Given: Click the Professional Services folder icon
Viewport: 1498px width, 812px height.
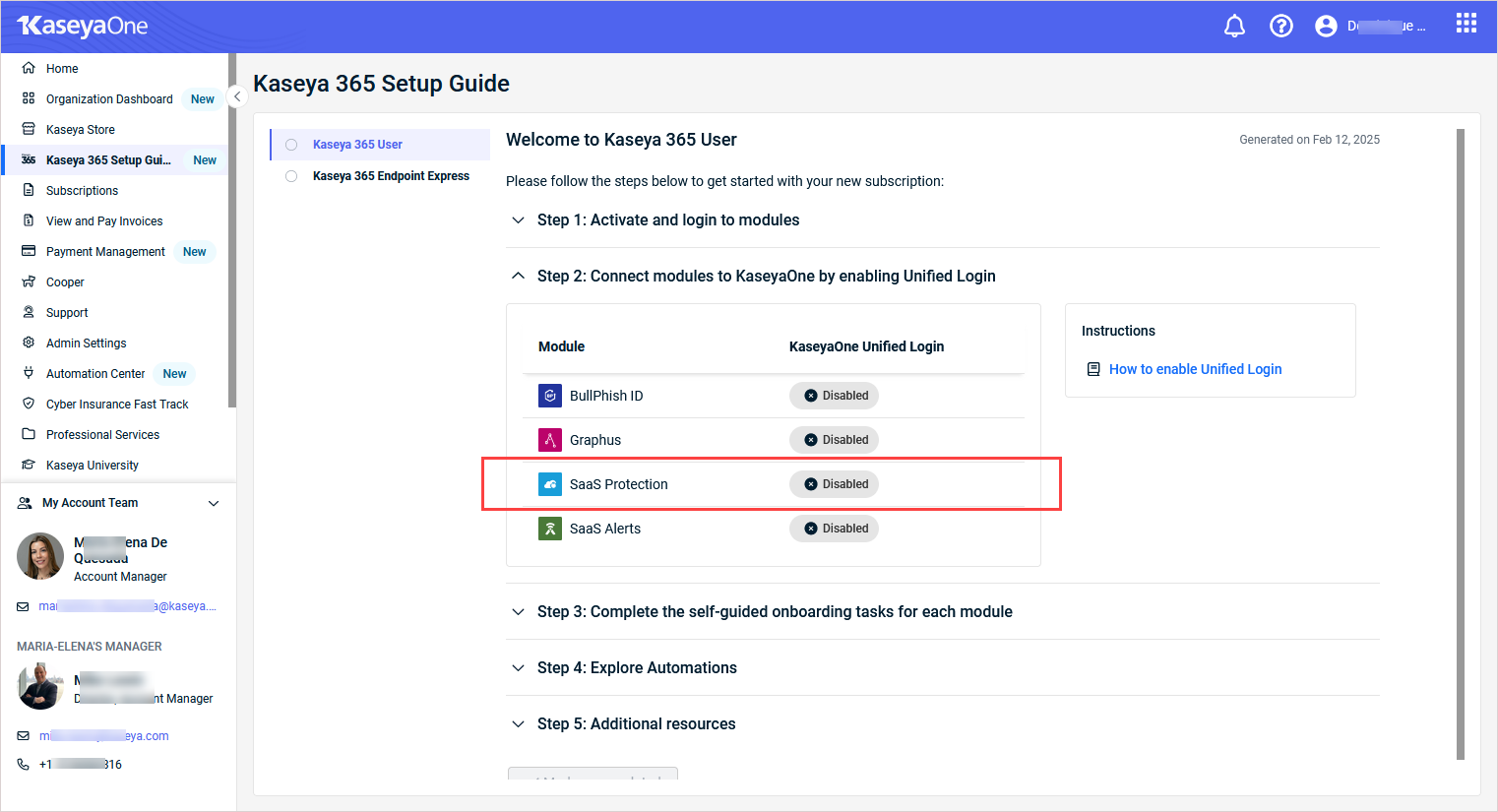Looking at the screenshot, I should [x=29, y=434].
